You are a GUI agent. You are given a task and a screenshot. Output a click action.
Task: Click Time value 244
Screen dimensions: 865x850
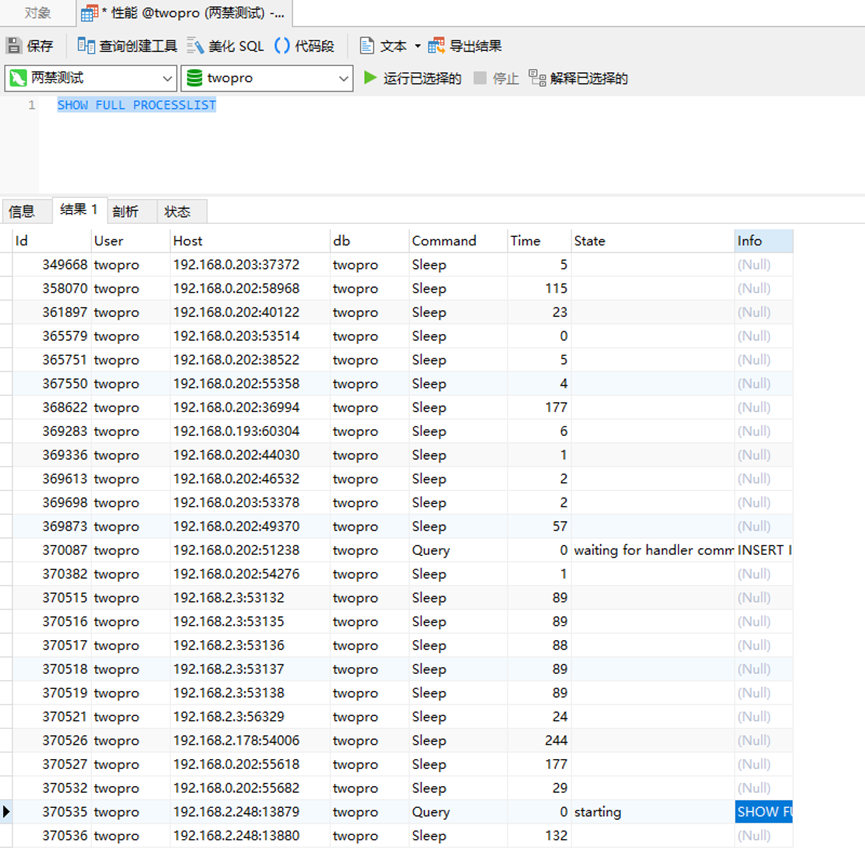[x=540, y=740]
